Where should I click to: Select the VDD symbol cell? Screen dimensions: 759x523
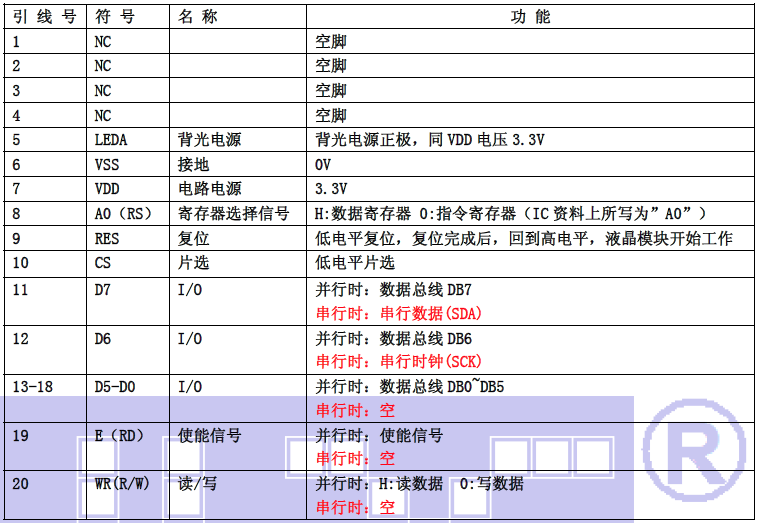click(106, 189)
